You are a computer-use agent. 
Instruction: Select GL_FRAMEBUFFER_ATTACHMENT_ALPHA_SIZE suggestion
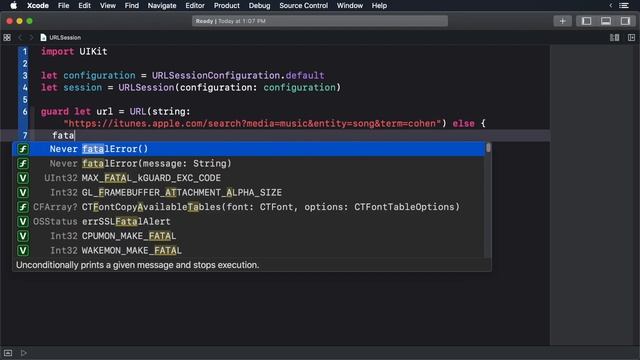249,193
